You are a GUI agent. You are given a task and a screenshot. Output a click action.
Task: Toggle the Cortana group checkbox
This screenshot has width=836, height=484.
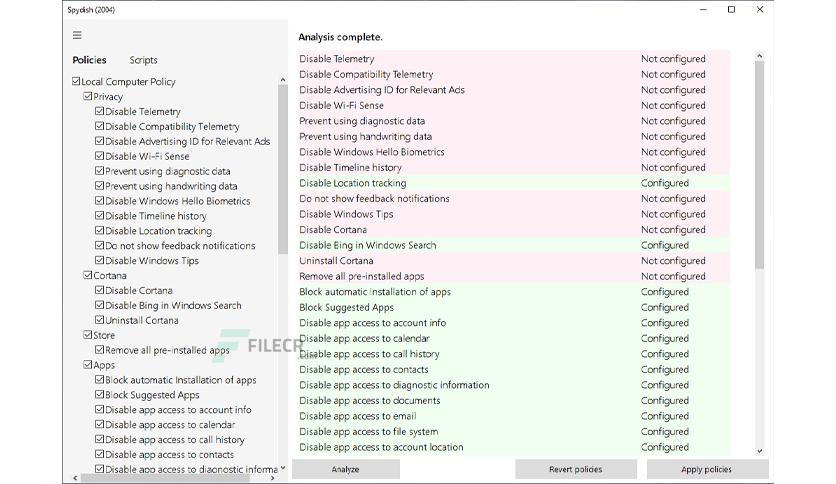pyautogui.click(x=87, y=275)
